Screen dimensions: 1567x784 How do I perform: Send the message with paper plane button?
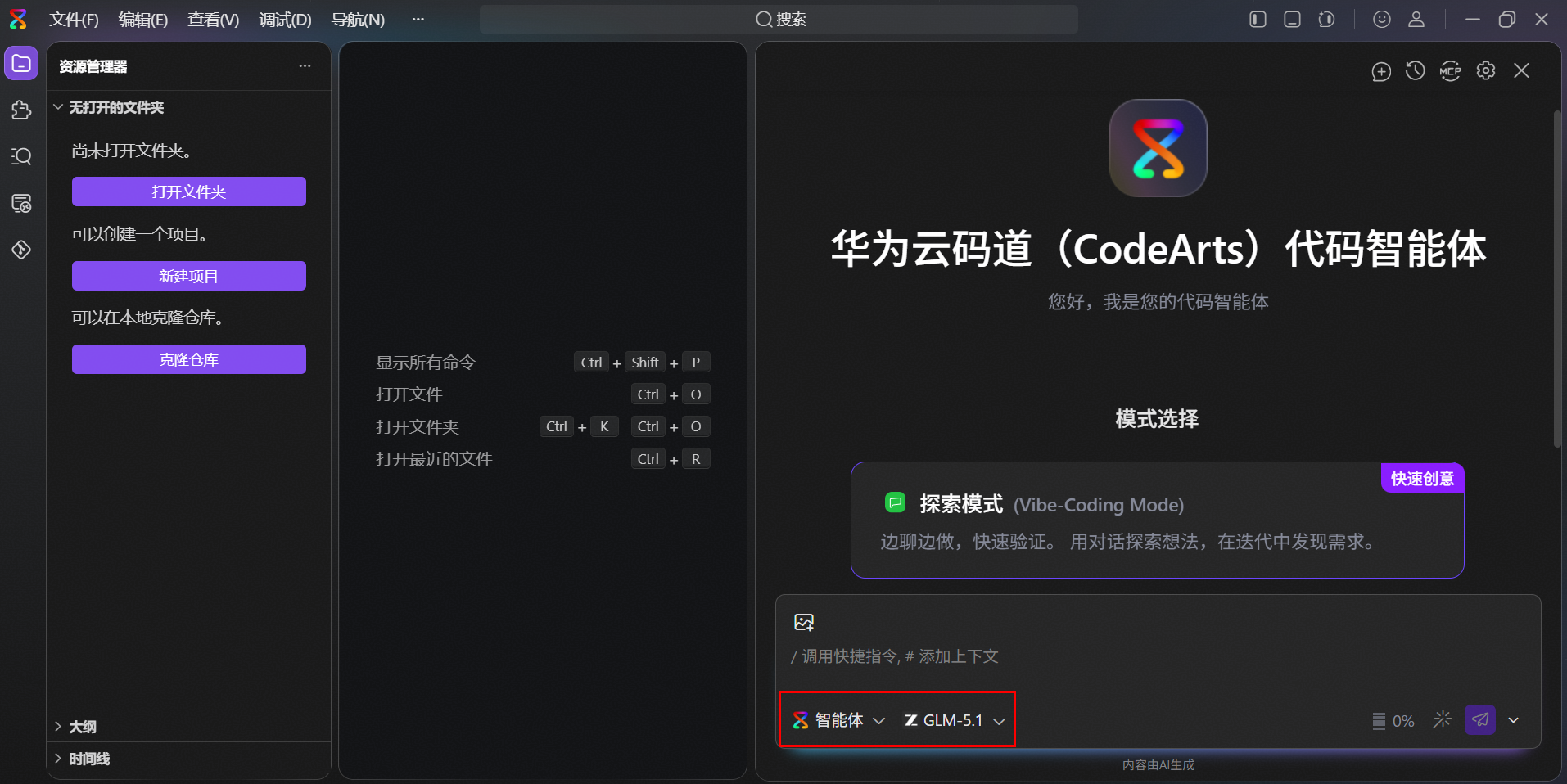[x=1480, y=720]
